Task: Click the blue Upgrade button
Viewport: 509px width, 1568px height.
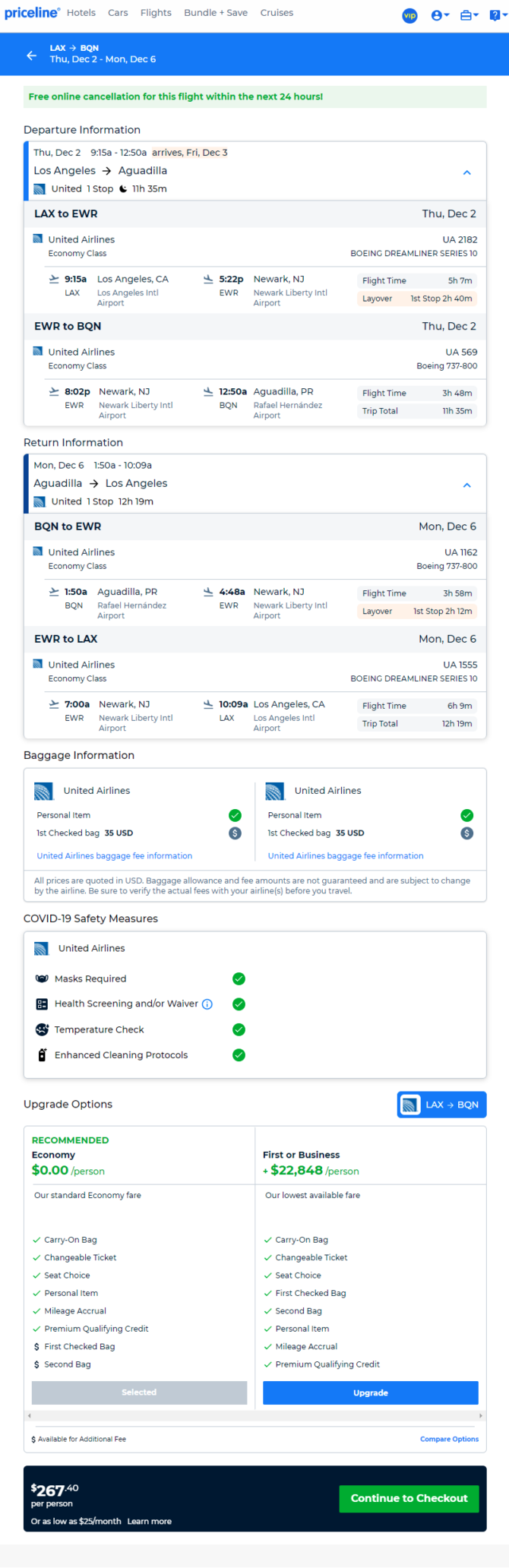Action: coord(371,1393)
